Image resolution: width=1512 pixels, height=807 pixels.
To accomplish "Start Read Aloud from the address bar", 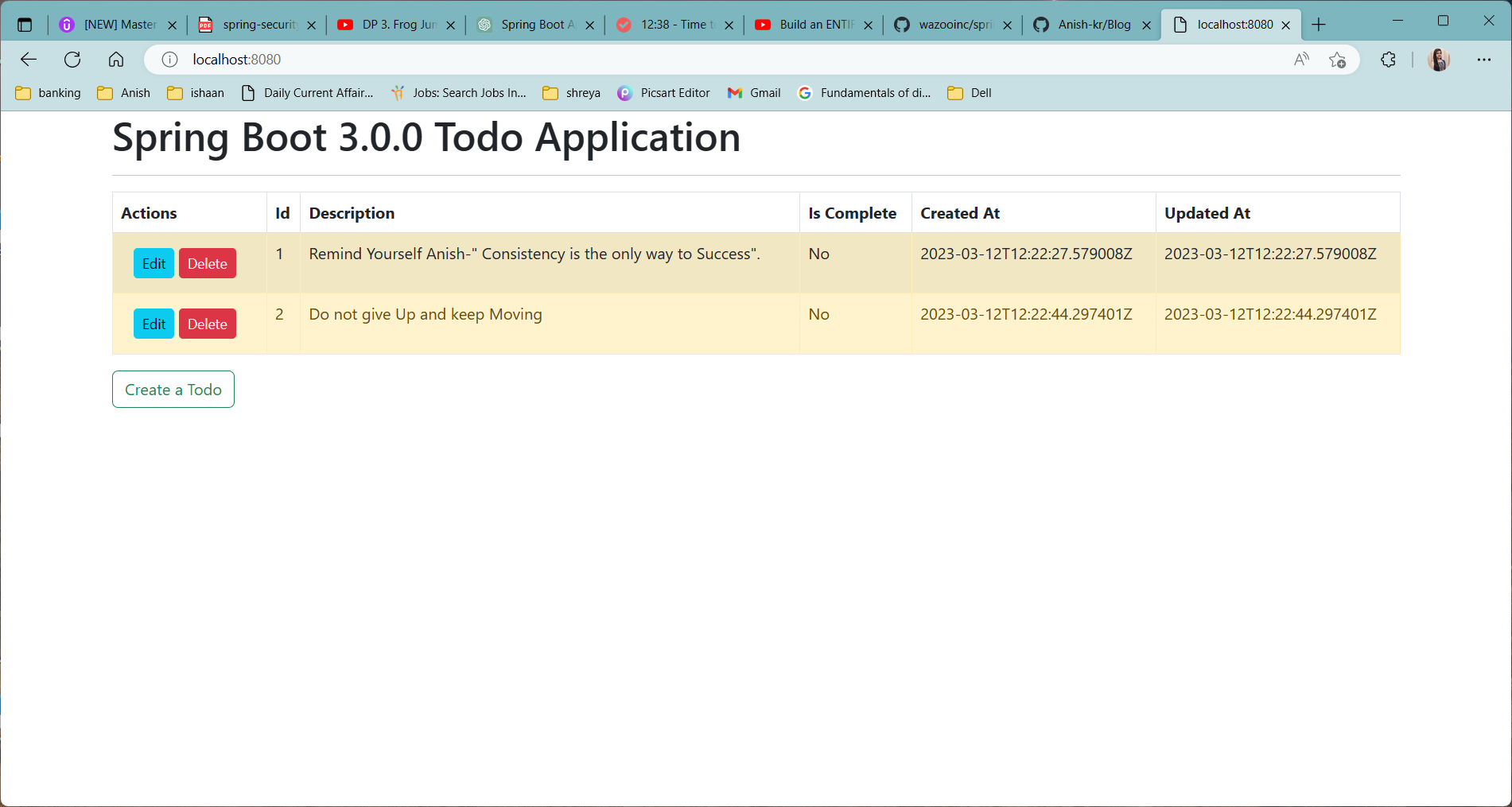I will click(x=1301, y=59).
